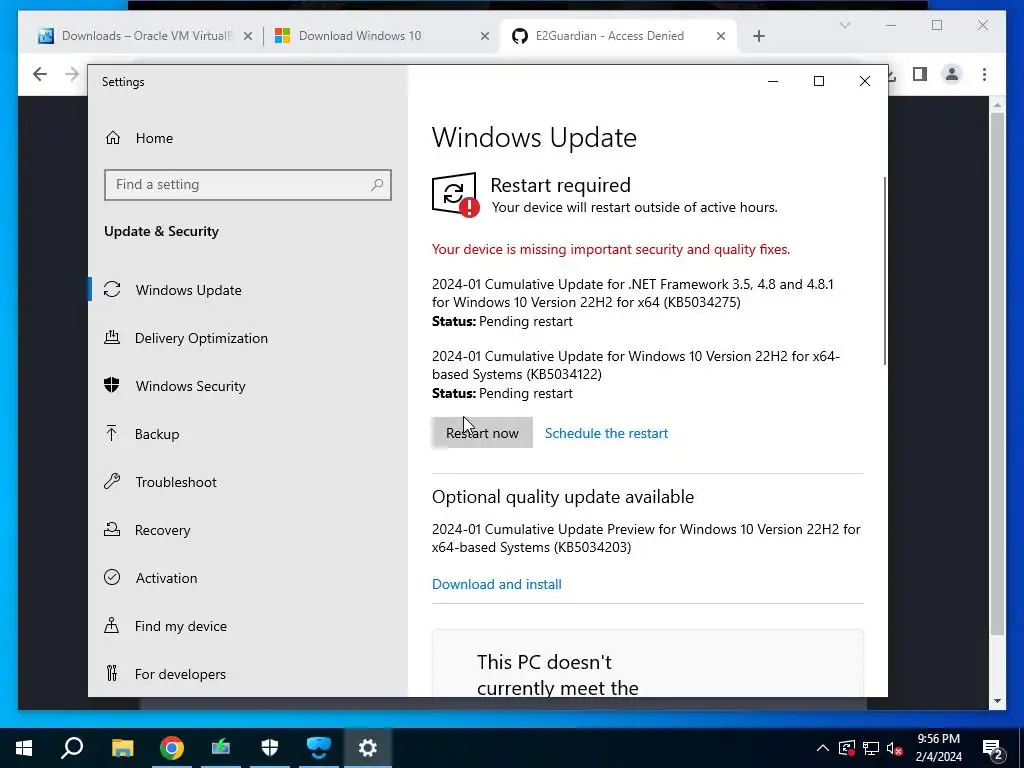Click the KB5034275 .NET Framework update text
The image size is (1024, 768).
pyautogui.click(x=632, y=293)
